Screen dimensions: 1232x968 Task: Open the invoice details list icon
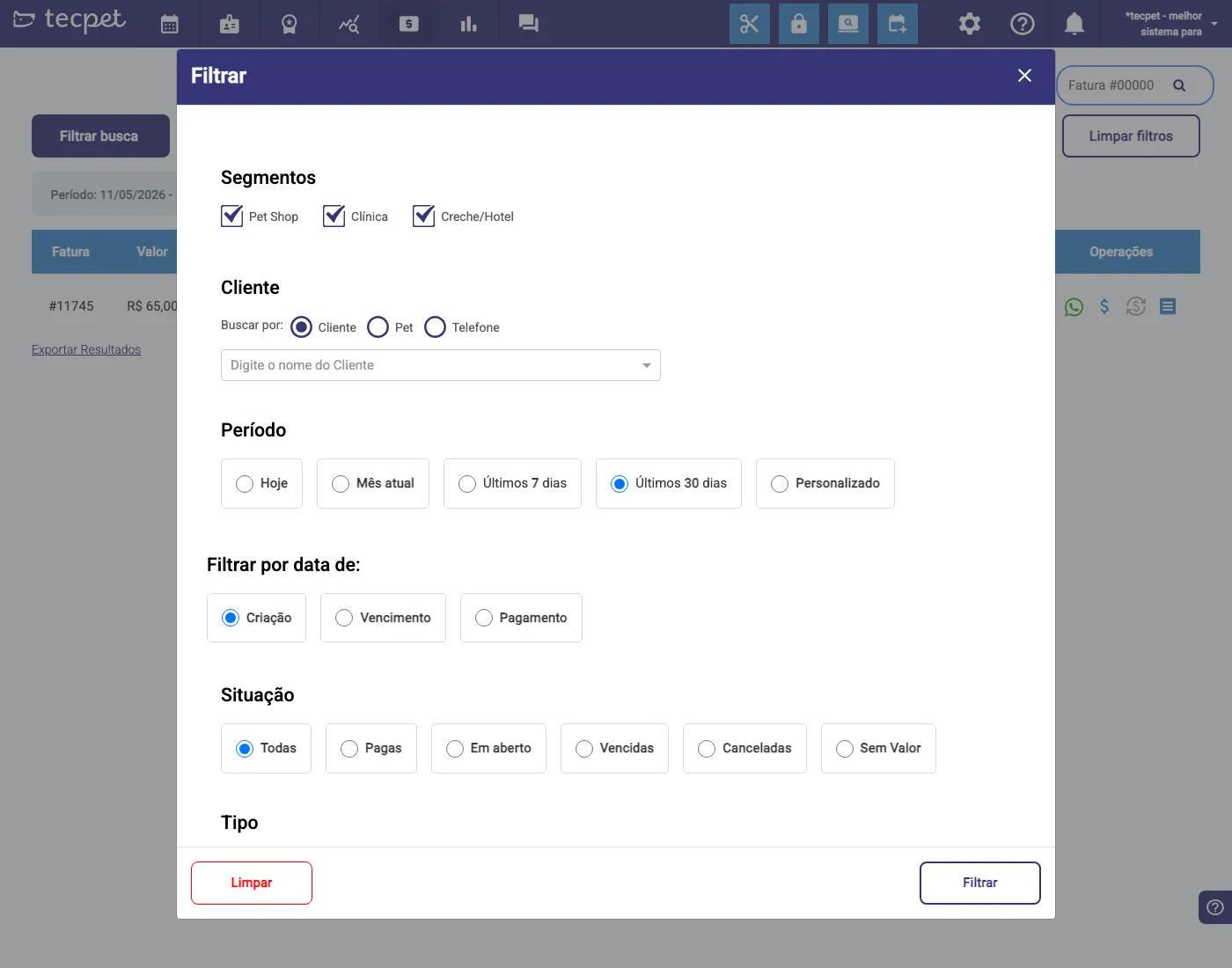coord(1168,306)
